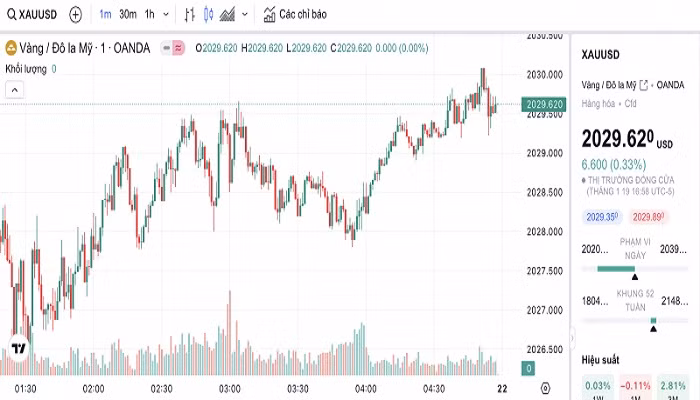Select the area chart style icon
The height and width of the screenshot is (400, 700).
tap(228, 15)
